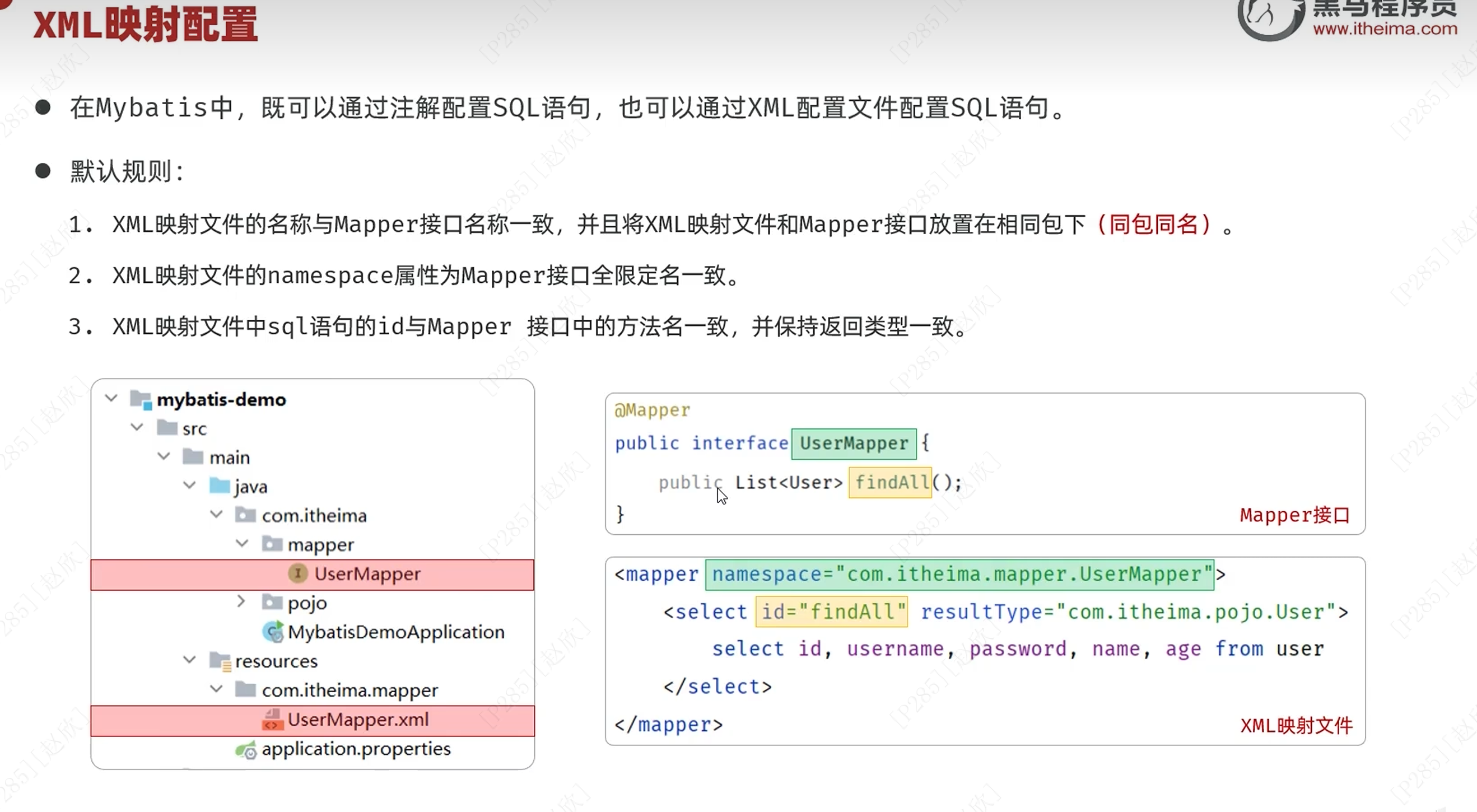Click the application.properties file icon
Screen dimensions: 1477x812
(246, 749)
